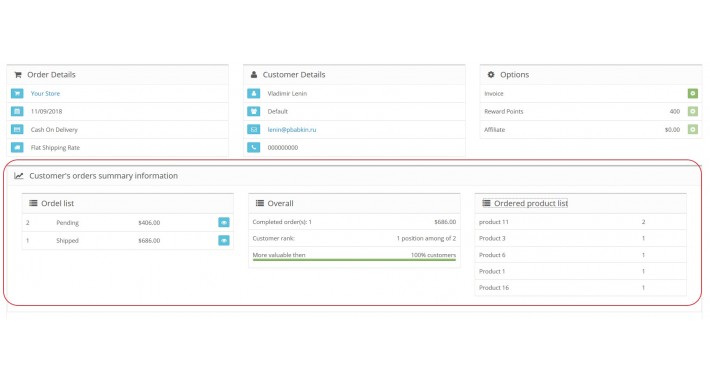
Task: Click the group icon beside Default
Action: (x=254, y=111)
